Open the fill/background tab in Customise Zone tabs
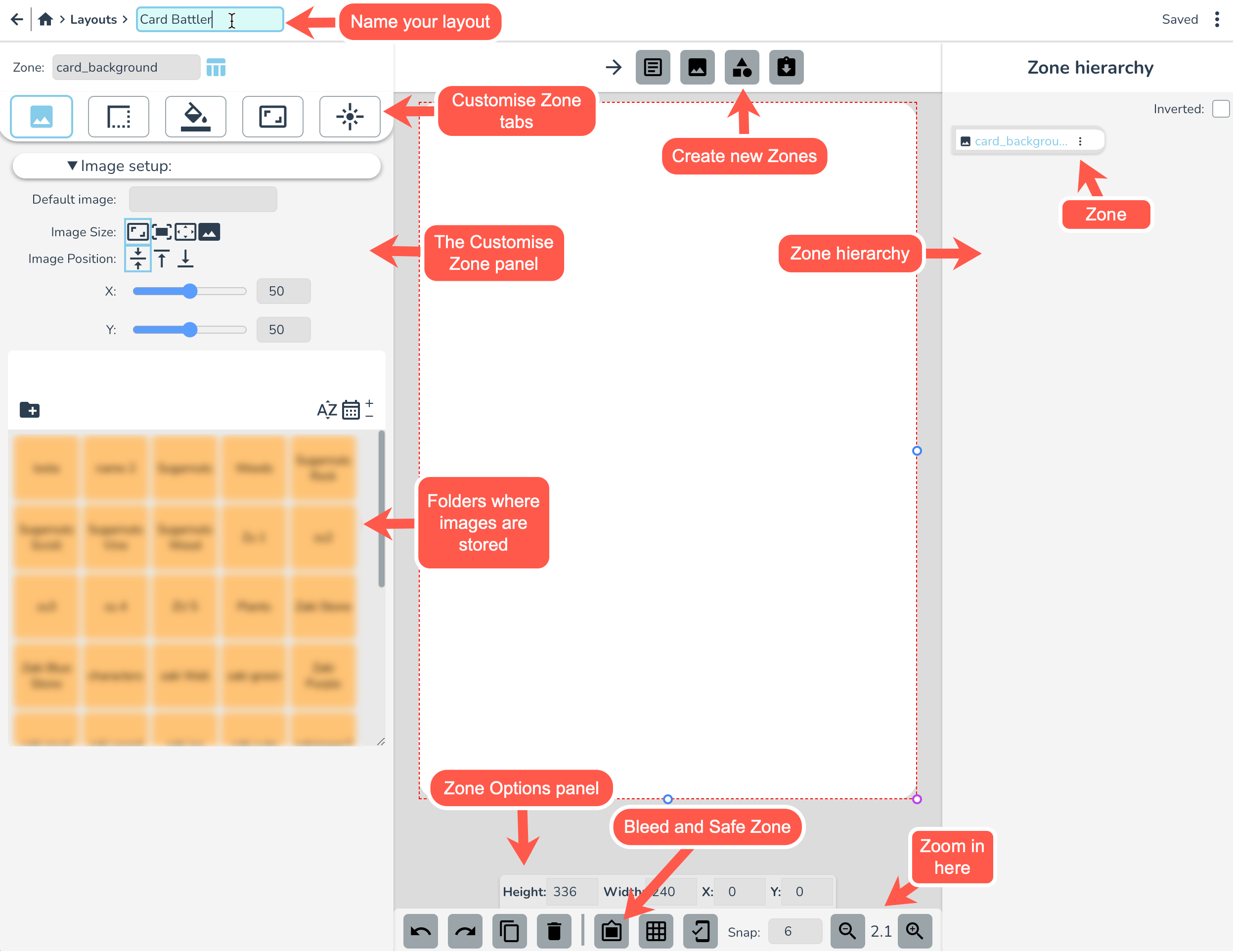This screenshot has width=1233, height=952. click(195, 117)
